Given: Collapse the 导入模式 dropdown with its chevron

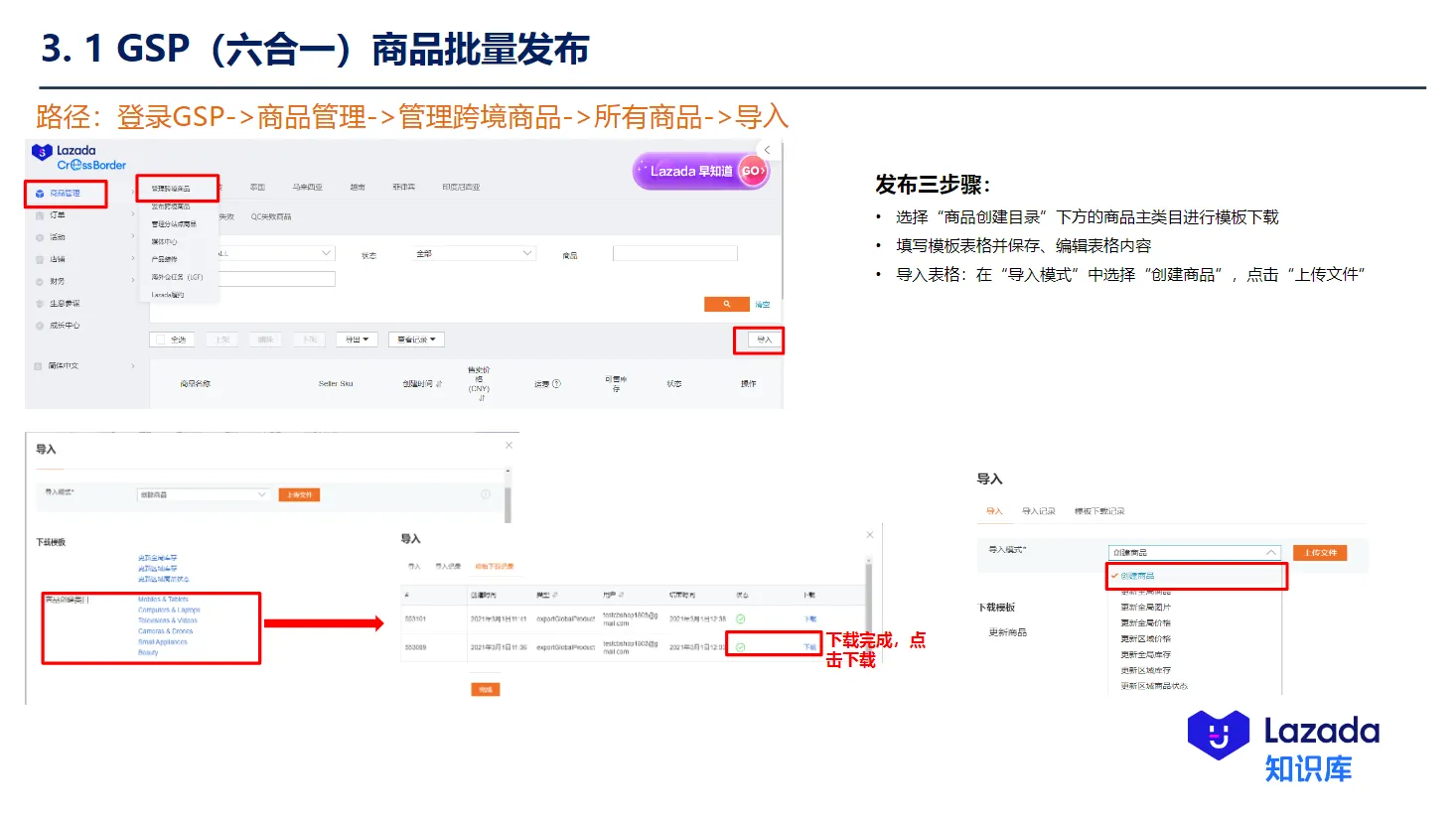Looking at the screenshot, I should pos(1271,553).
